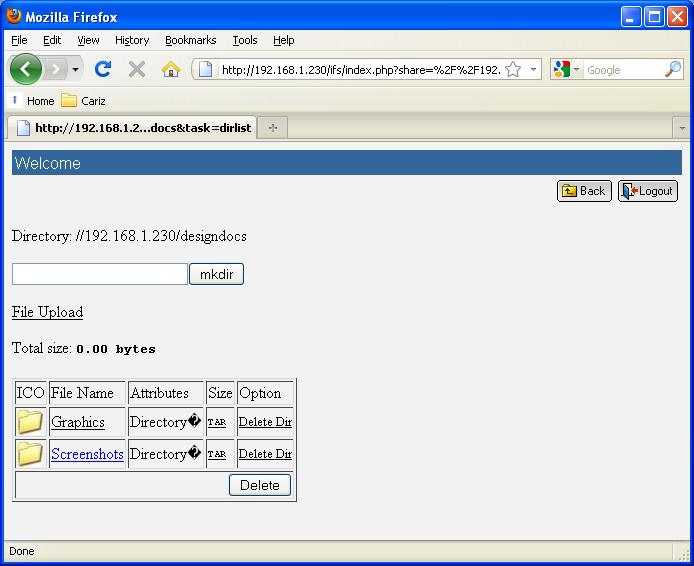Open the Graphics directory link
Screen dimensions: 694x566
point(78,422)
